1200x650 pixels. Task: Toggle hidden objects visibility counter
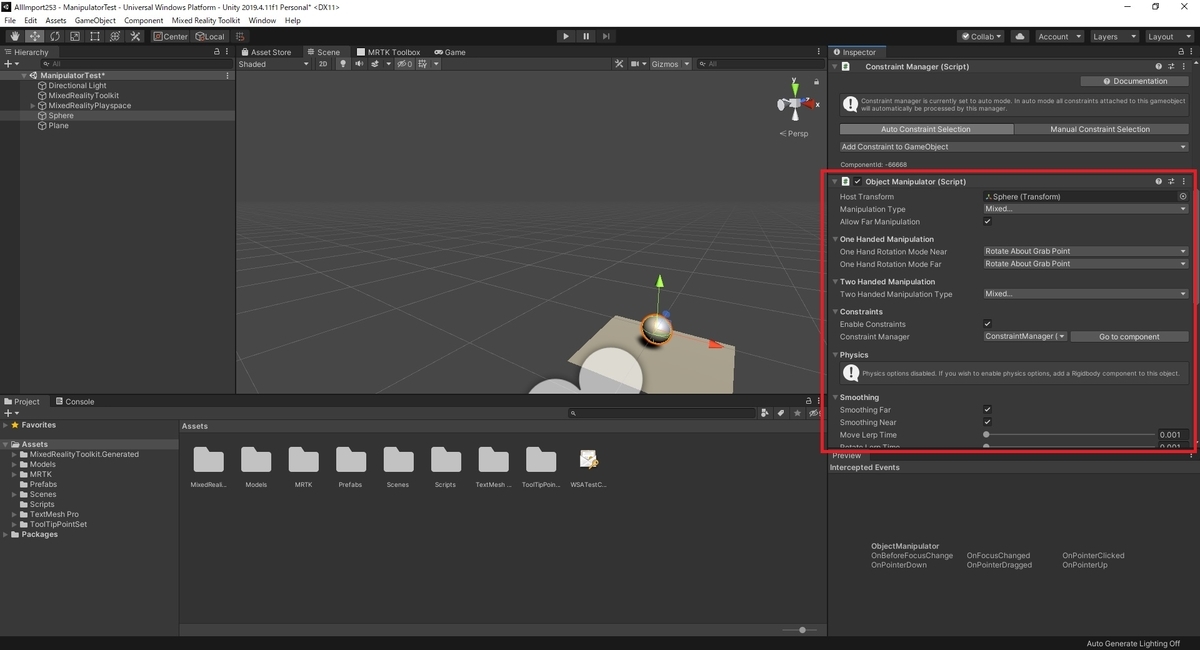pyautogui.click(x=404, y=64)
